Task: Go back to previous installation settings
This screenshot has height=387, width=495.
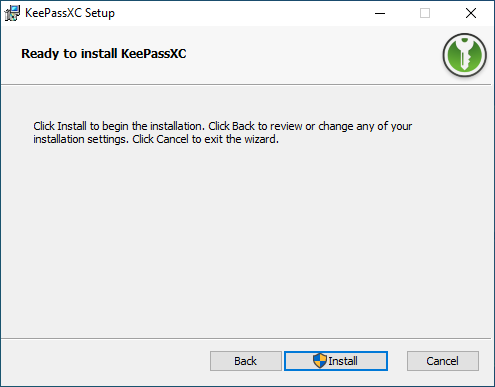Action: [x=246, y=361]
